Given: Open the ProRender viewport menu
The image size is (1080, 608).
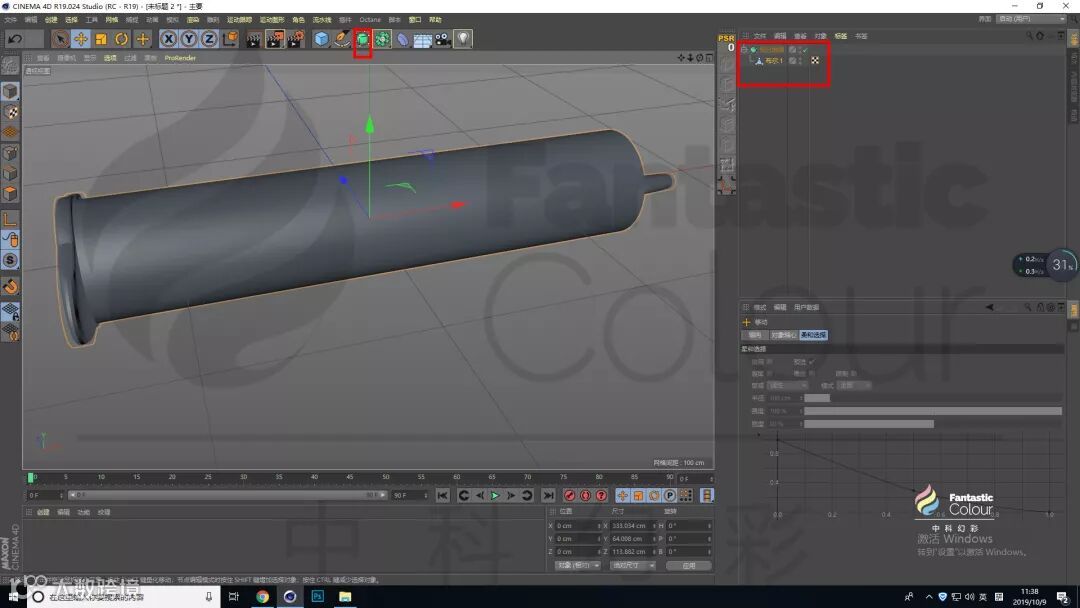Looking at the screenshot, I should [180, 58].
